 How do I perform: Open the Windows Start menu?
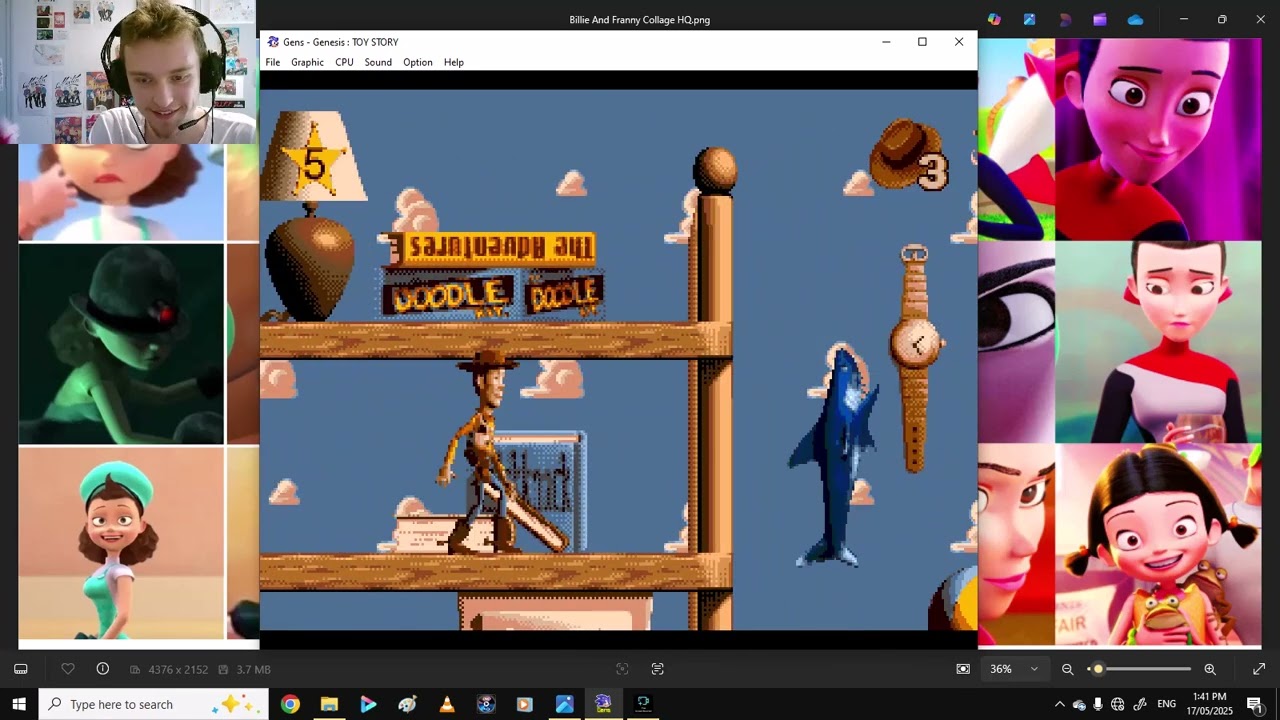19,704
